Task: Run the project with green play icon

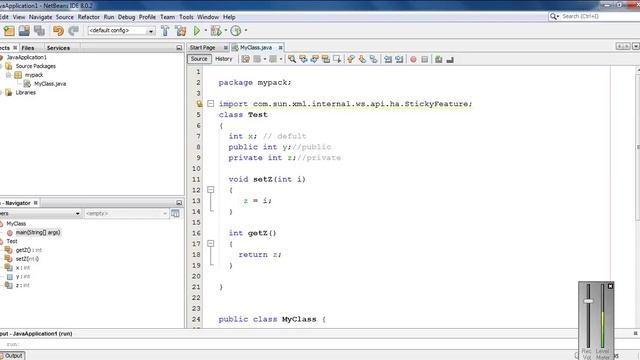Action: pyautogui.click(x=197, y=31)
